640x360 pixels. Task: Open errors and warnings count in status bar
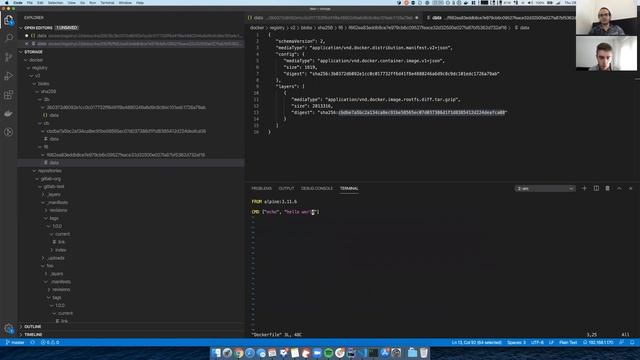click(x=50, y=342)
